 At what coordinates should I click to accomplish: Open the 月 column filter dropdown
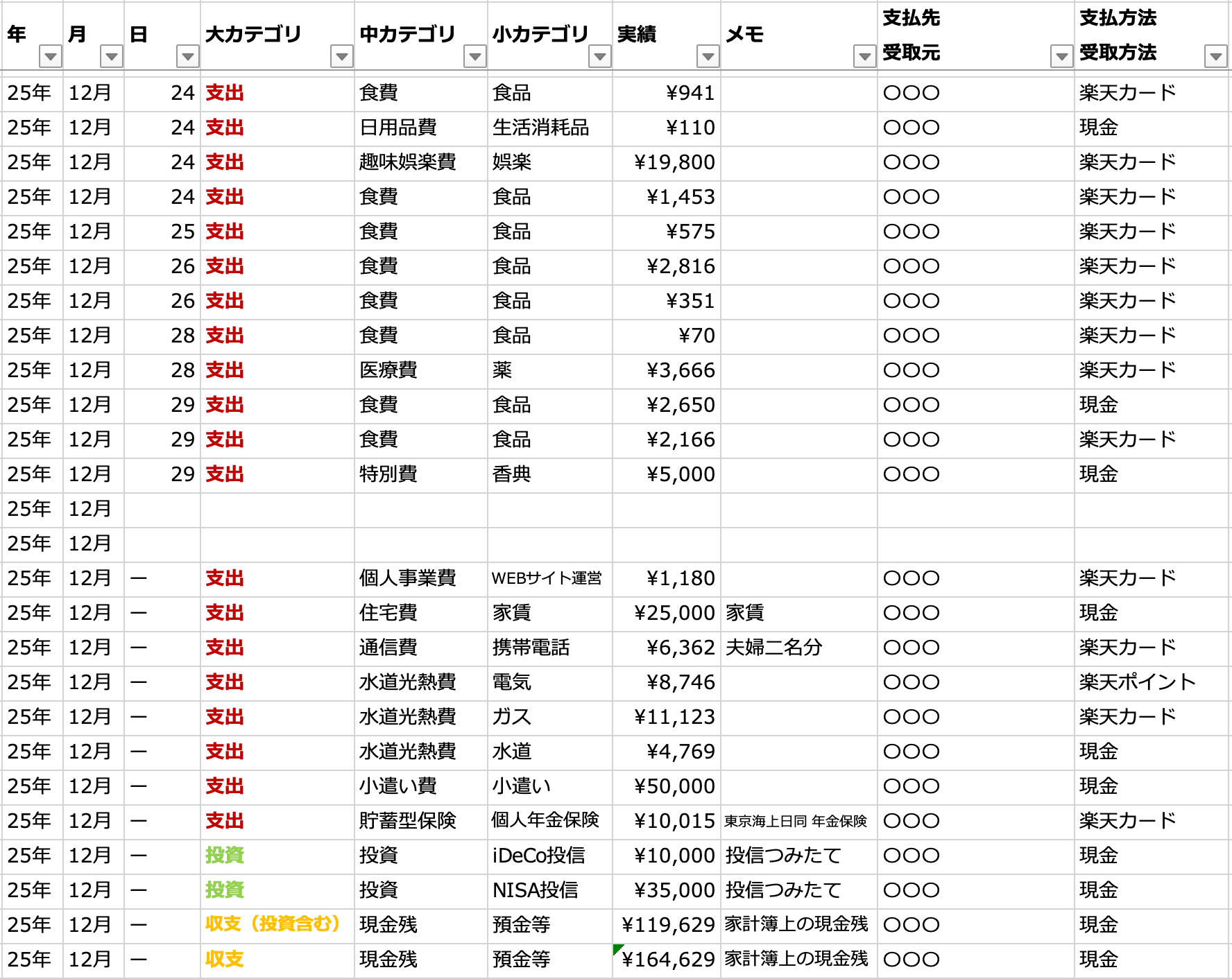111,56
